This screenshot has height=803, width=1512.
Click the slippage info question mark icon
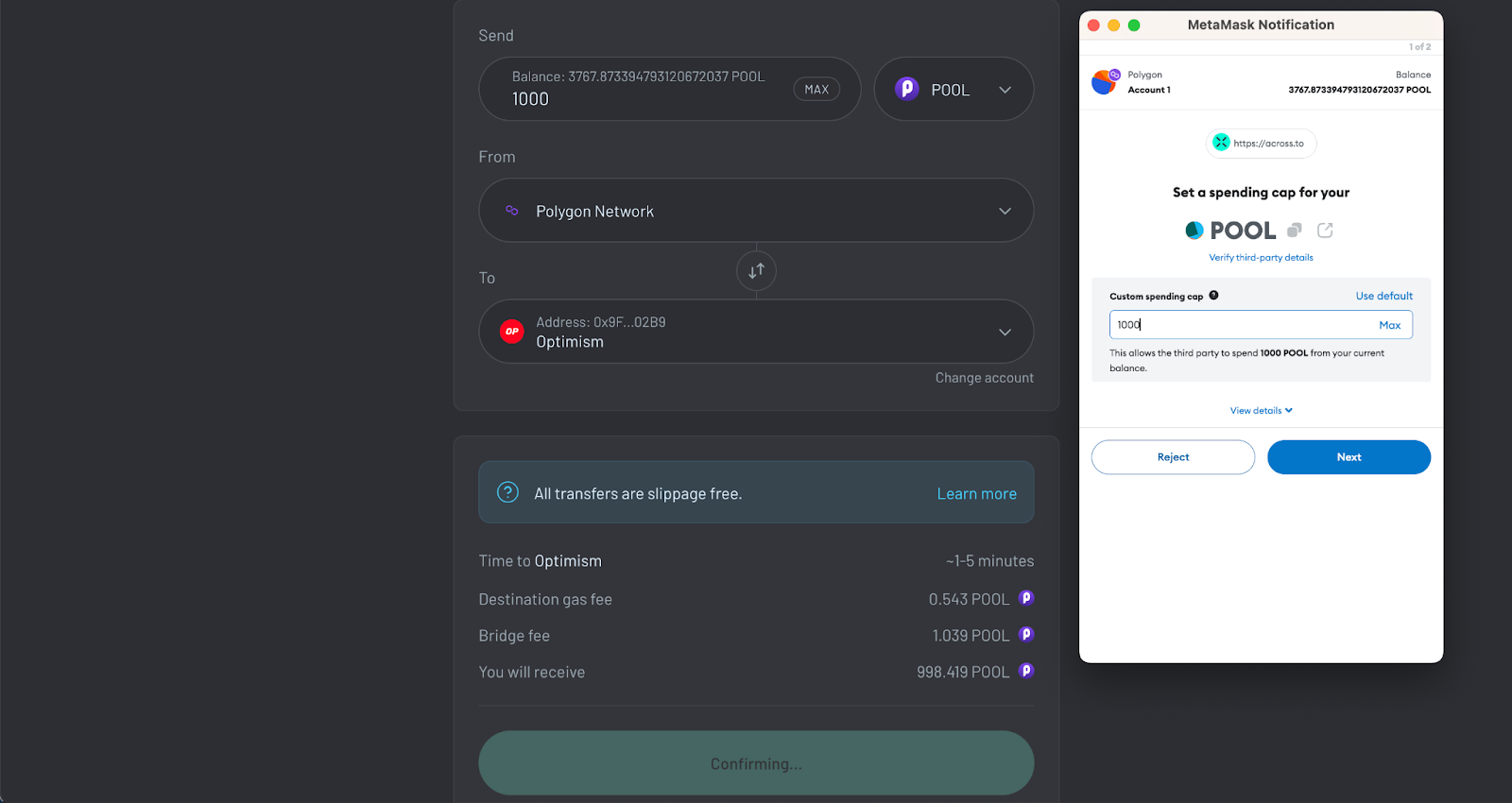[507, 492]
